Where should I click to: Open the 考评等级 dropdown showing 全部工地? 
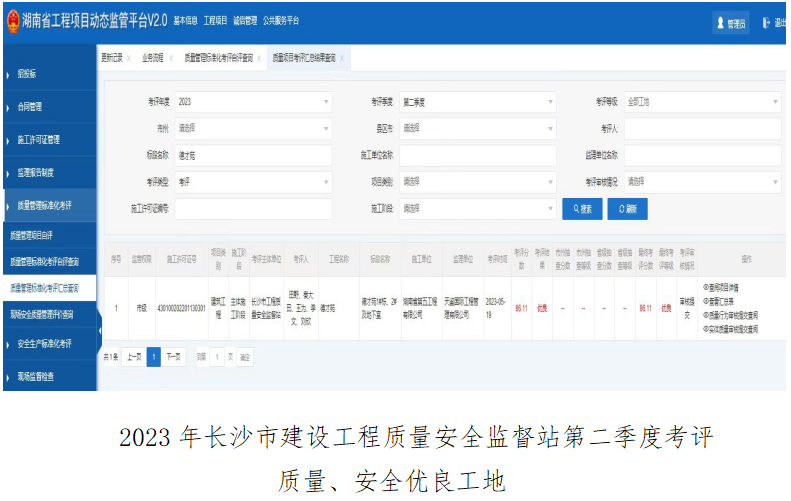click(703, 102)
